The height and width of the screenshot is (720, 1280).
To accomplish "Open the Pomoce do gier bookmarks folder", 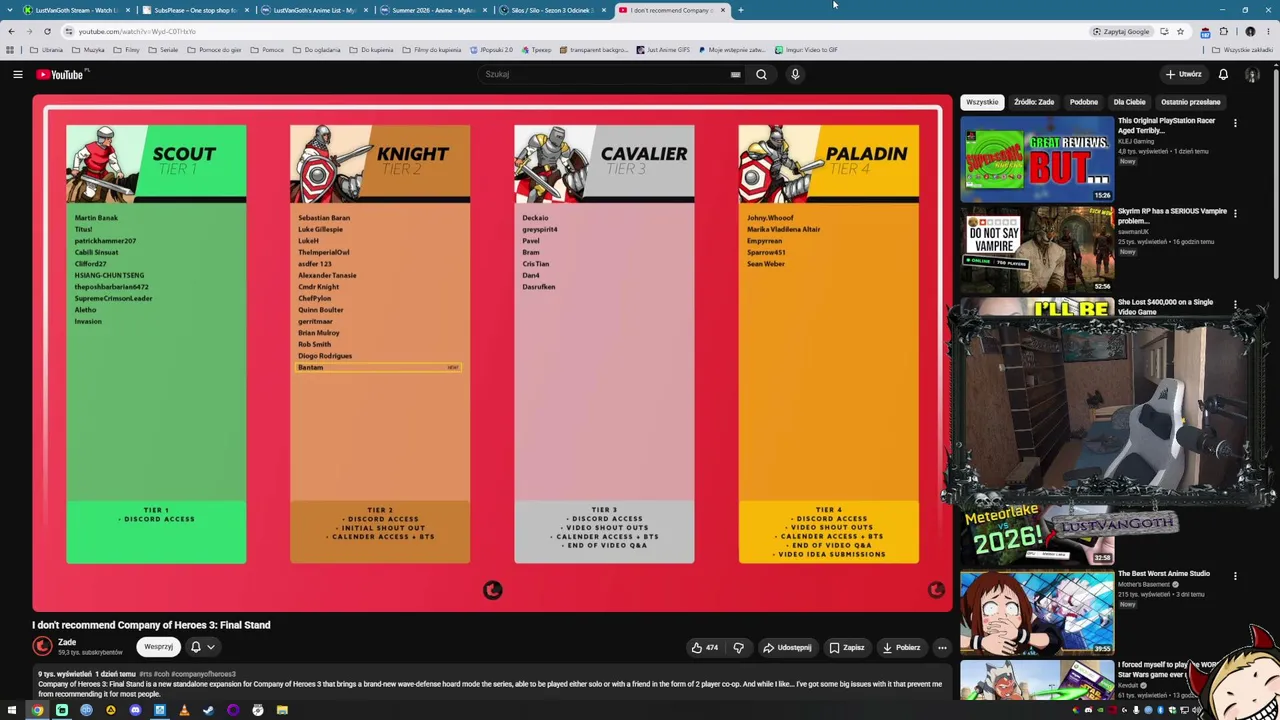I will coord(214,50).
